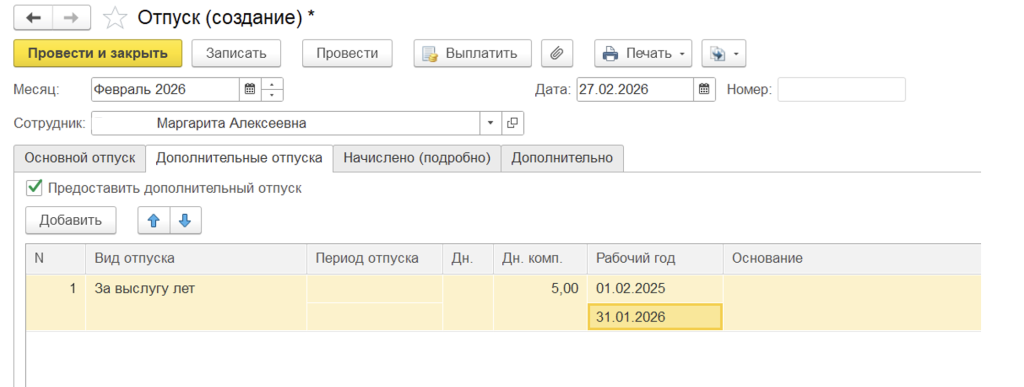The height and width of the screenshot is (387, 1024).
Task: Open the Сотрудник record with open icon
Action: click(x=513, y=123)
